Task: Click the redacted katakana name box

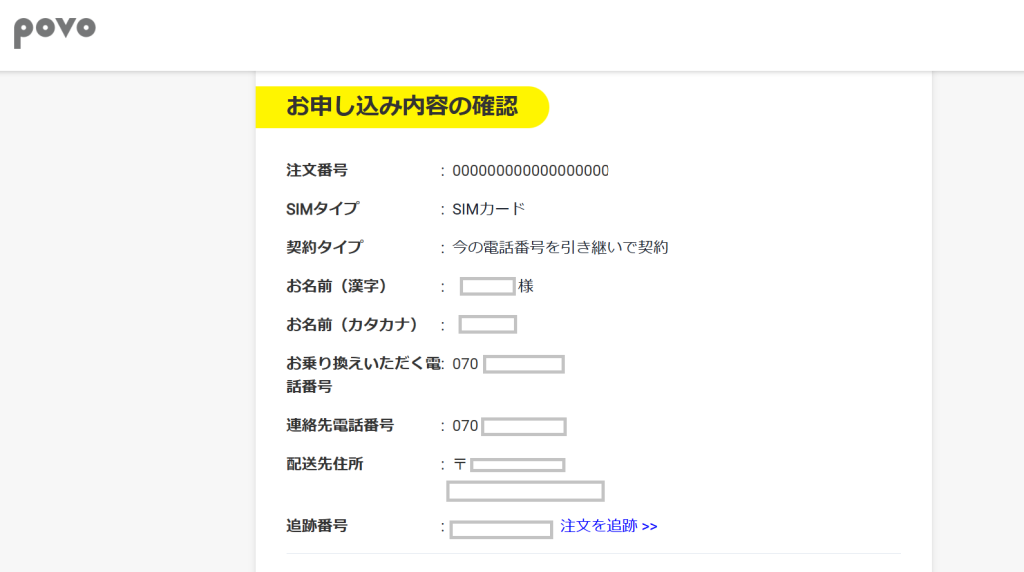Action: (487, 325)
